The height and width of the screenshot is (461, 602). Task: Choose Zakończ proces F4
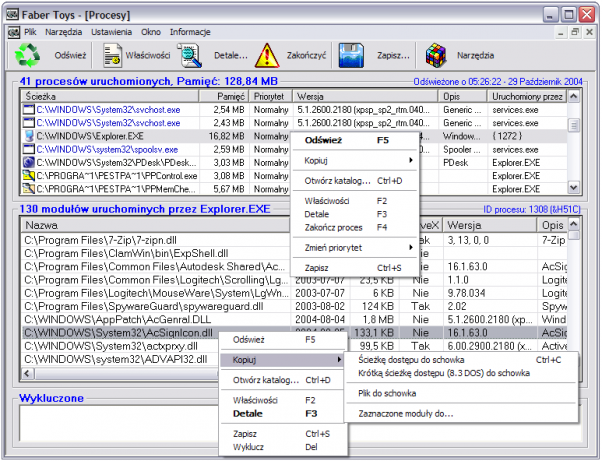(354, 228)
